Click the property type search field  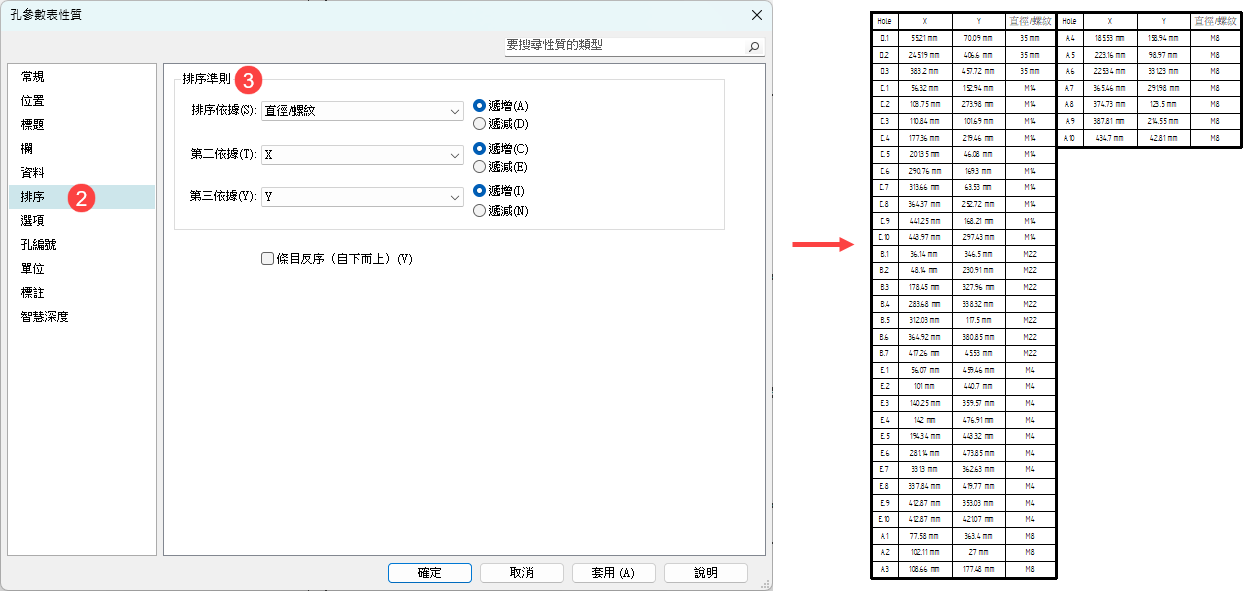[x=625, y=46]
